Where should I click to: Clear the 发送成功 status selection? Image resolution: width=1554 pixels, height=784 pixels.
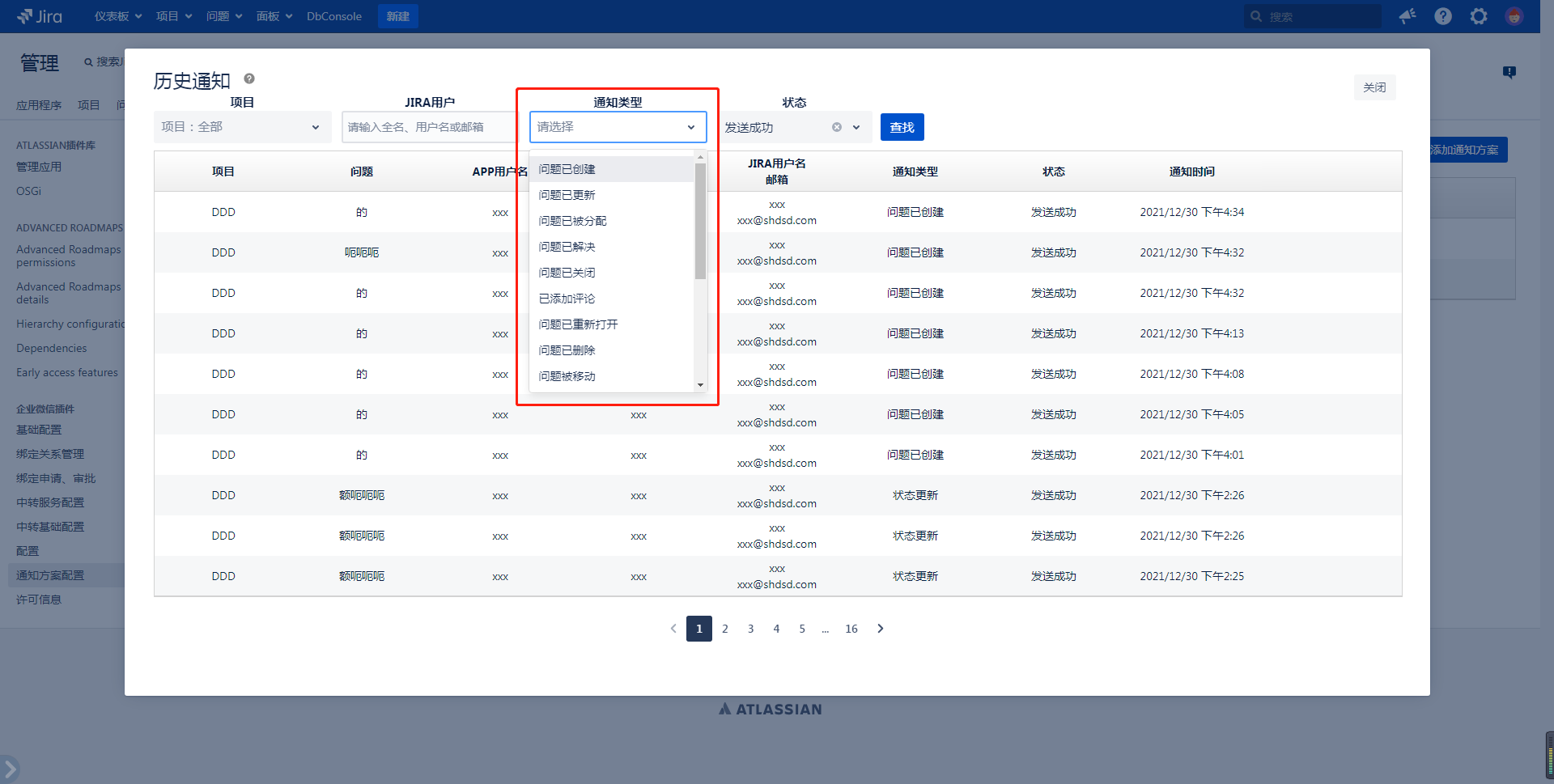(x=837, y=127)
